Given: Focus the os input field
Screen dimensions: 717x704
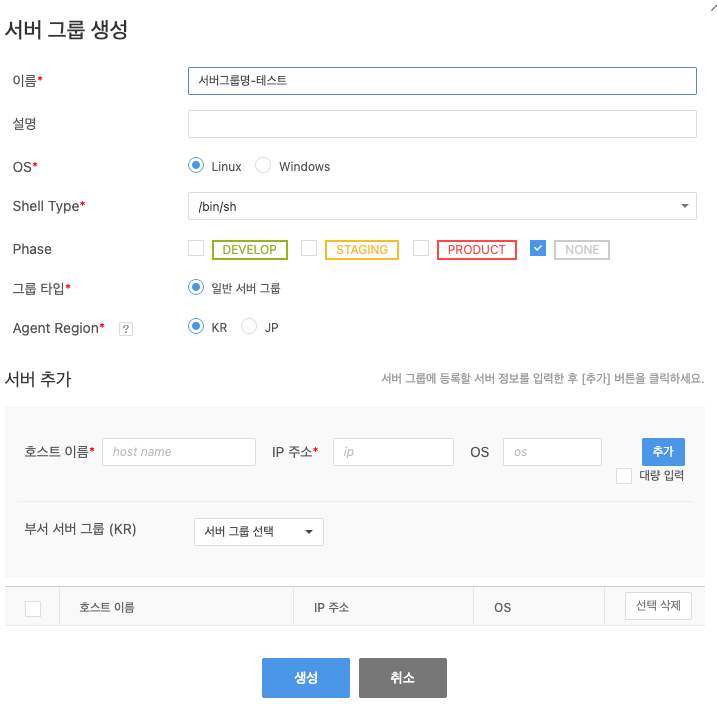Looking at the screenshot, I should coord(552,452).
